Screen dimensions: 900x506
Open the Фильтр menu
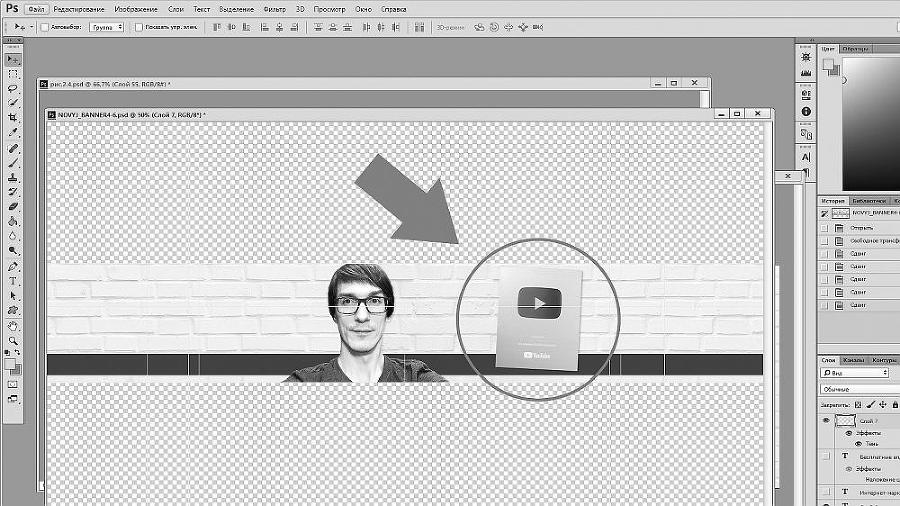click(x=274, y=9)
